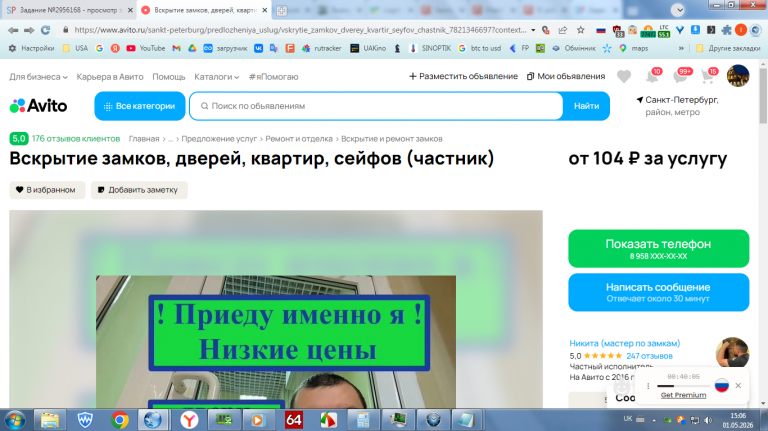Open a new tab with the plus button

(x=282, y=10)
